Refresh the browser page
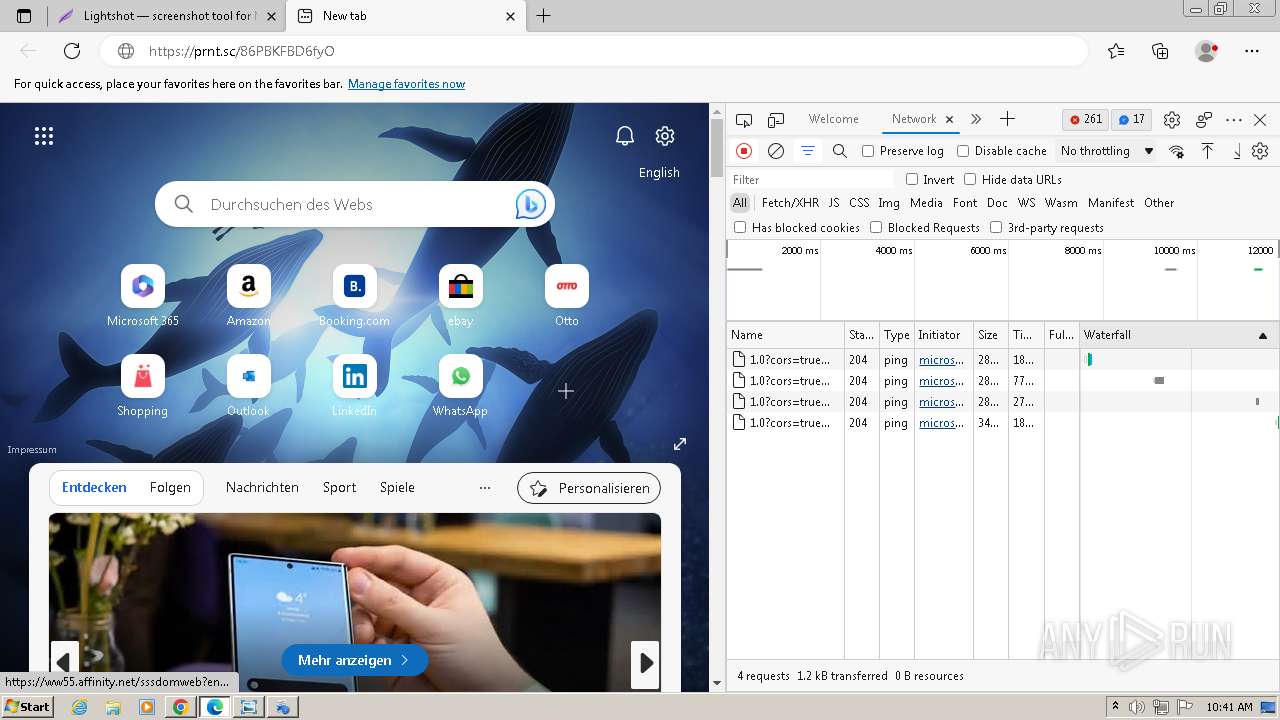 [72, 51]
